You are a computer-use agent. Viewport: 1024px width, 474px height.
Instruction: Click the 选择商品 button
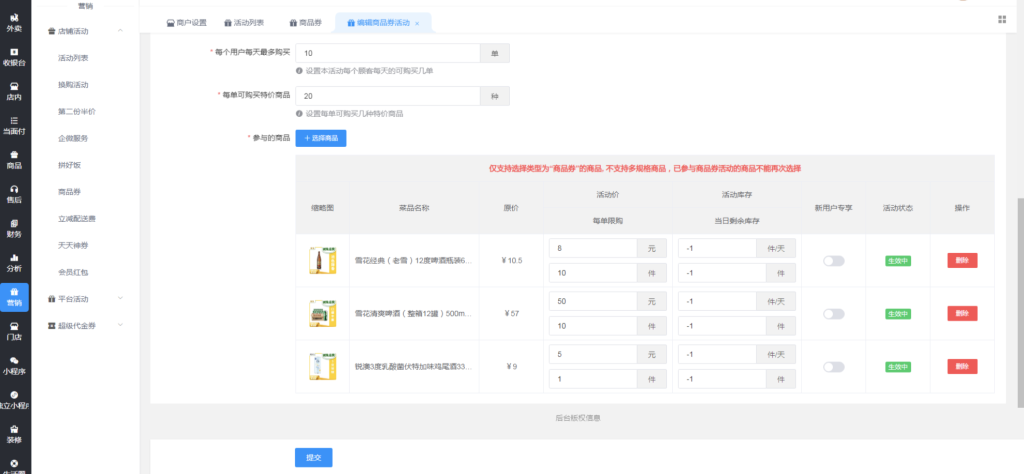[x=320, y=138]
